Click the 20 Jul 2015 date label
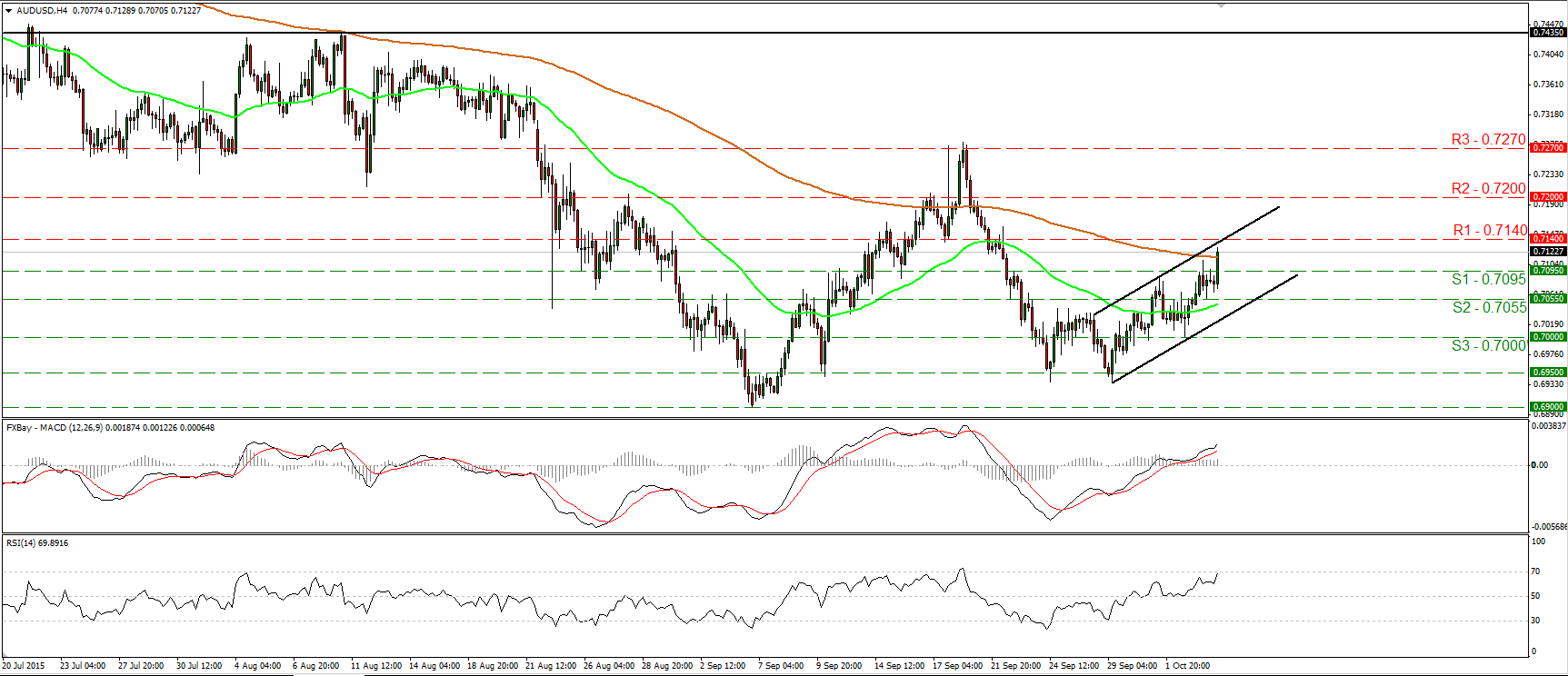The height and width of the screenshot is (676, 1568). click(24, 666)
